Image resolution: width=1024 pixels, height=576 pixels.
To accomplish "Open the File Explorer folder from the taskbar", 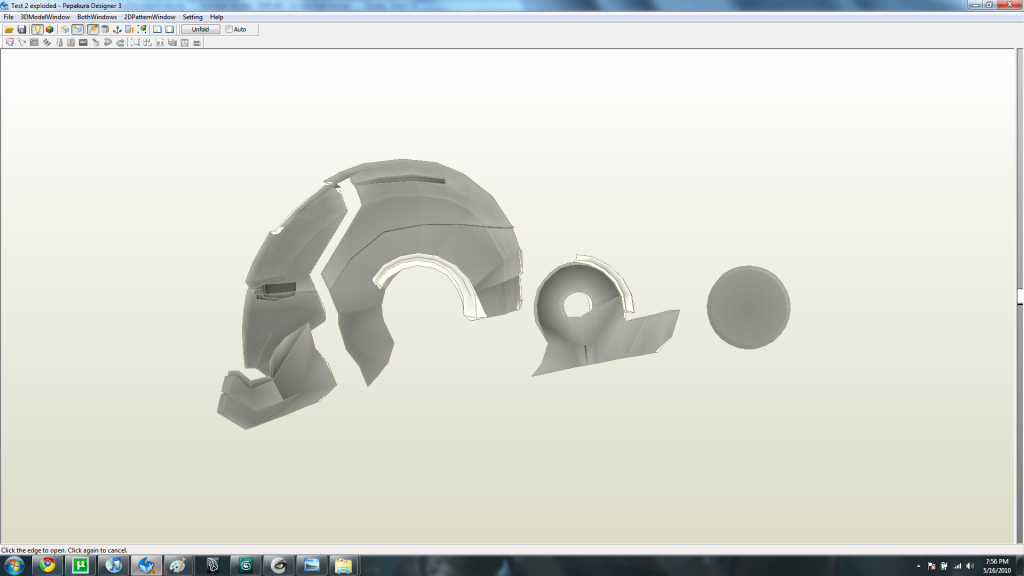I will tap(344, 565).
